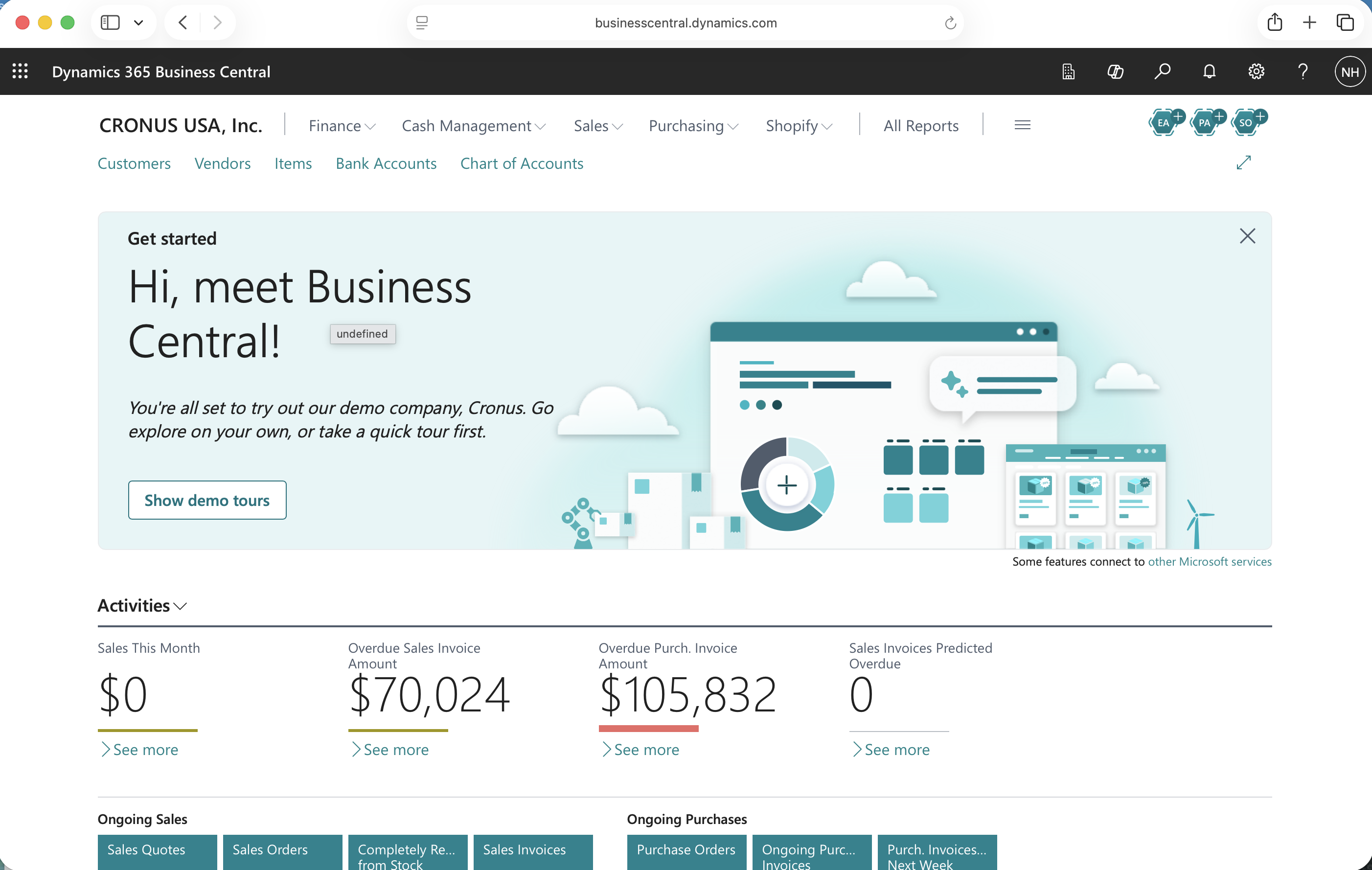The height and width of the screenshot is (870, 1372).
Task: Open the hamburger more menu icon
Action: [1022, 125]
